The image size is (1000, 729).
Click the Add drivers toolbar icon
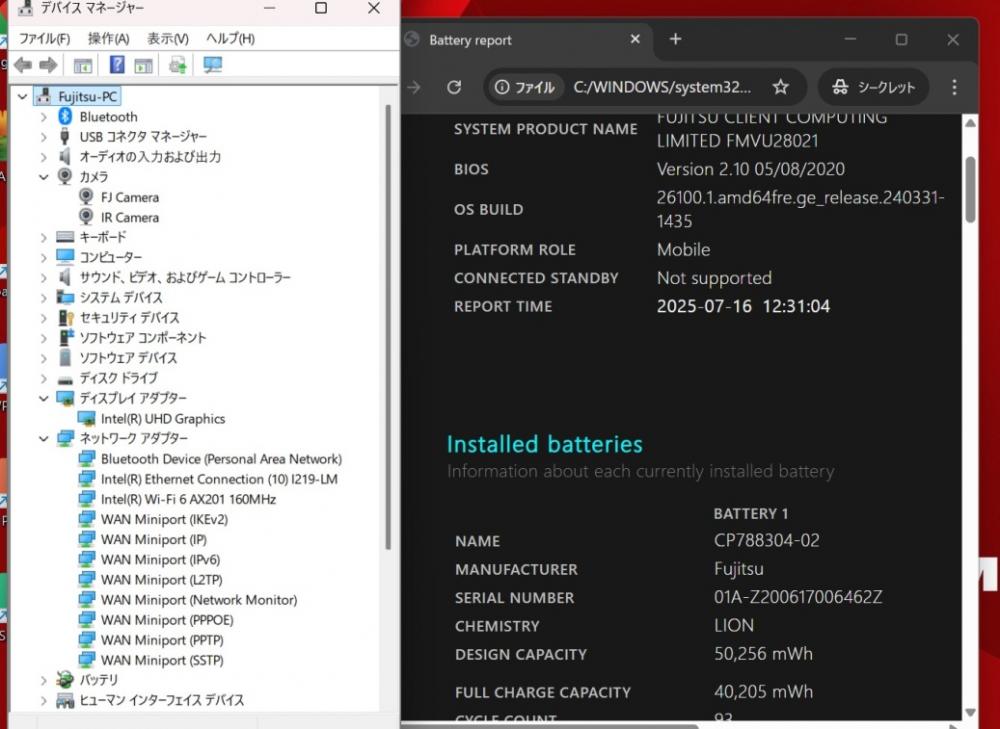point(177,65)
